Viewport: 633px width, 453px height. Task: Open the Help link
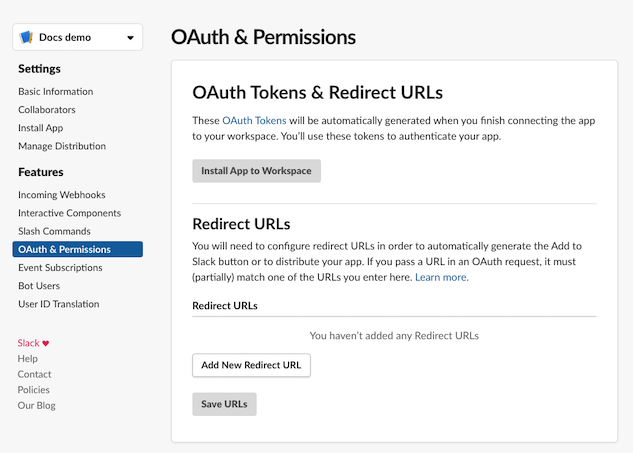click(x=27, y=359)
